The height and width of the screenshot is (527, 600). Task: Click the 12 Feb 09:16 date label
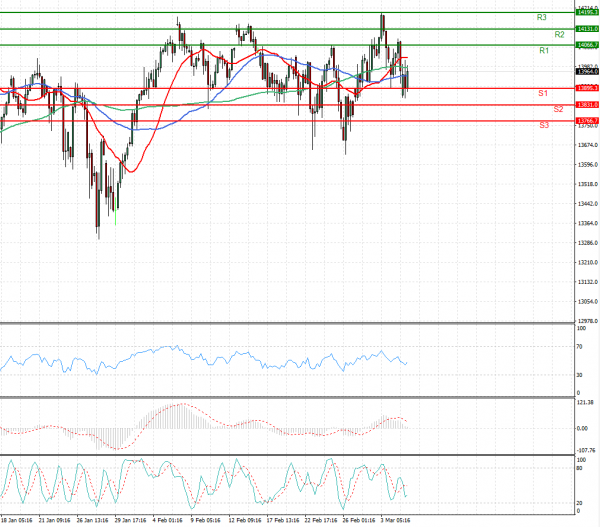245,520
